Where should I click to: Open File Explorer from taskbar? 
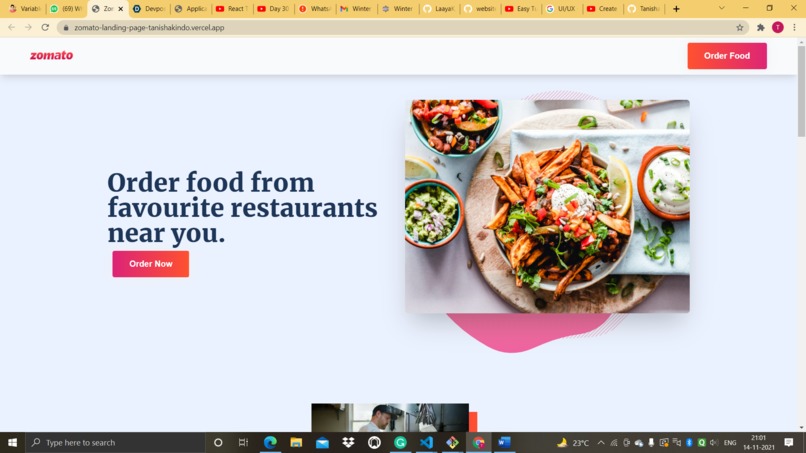click(296, 442)
